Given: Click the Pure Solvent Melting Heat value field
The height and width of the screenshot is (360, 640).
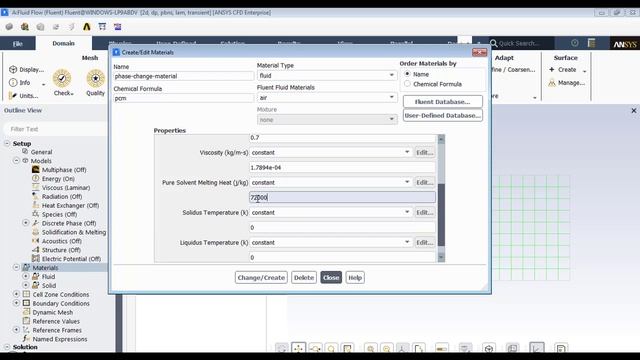Looking at the screenshot, I should click(x=342, y=198).
